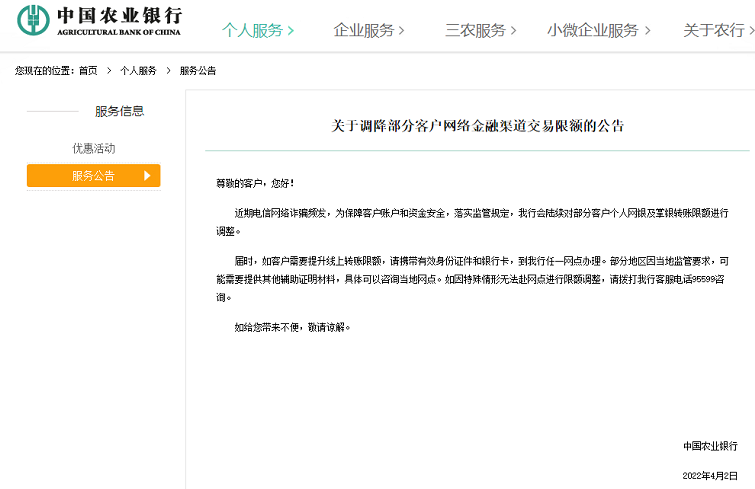
Task: Expand the chevron next to 企业服务
Action: 402,31
